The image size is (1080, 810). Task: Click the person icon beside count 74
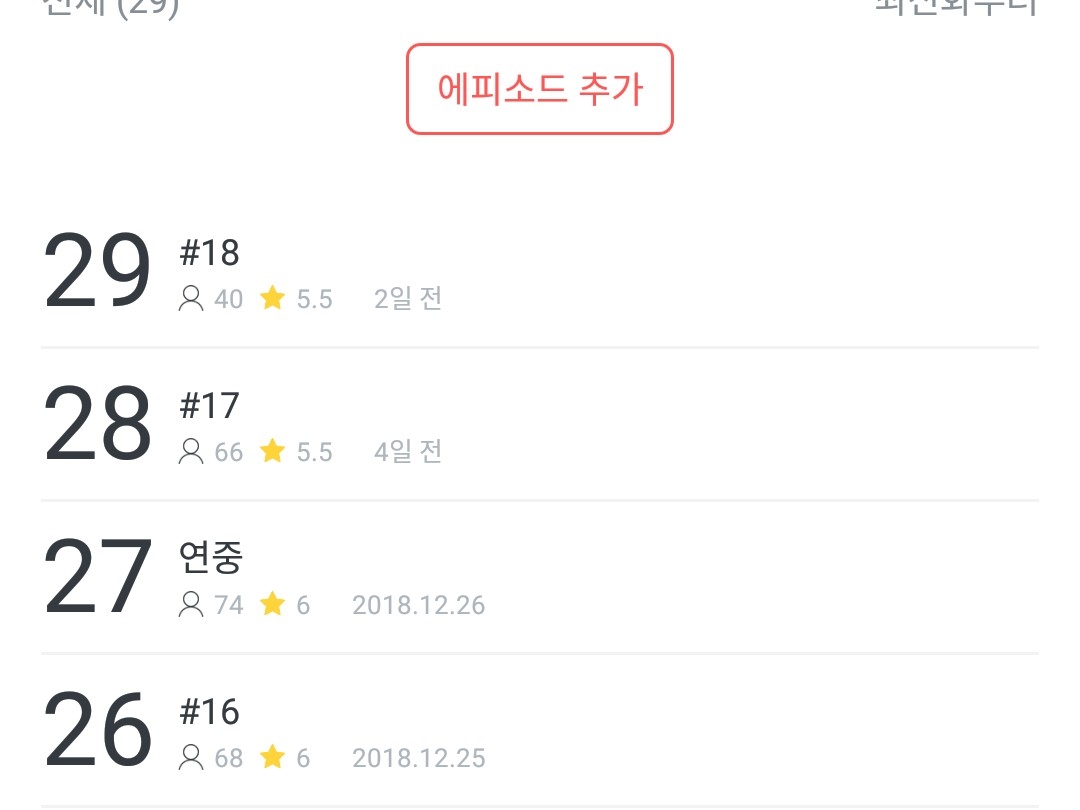pyautogui.click(x=190, y=605)
